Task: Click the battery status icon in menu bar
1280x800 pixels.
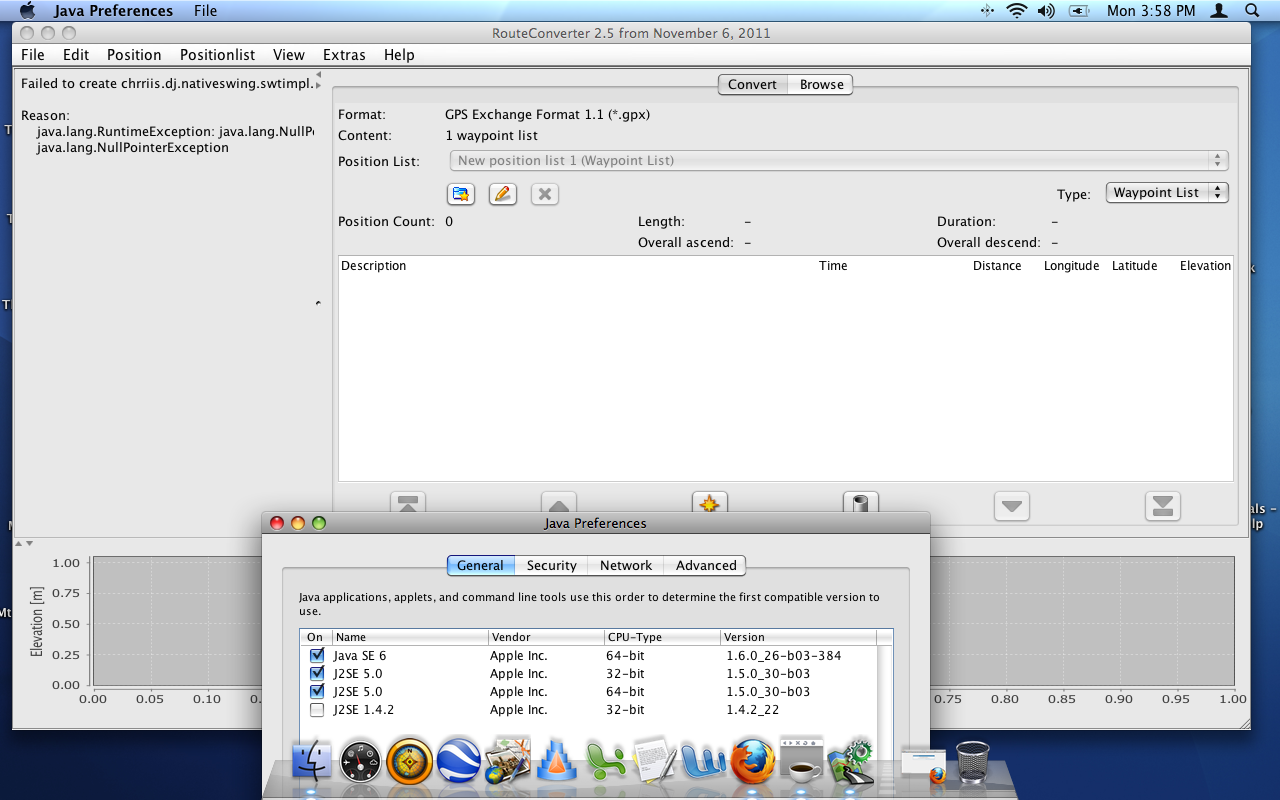Action: coord(1079,11)
